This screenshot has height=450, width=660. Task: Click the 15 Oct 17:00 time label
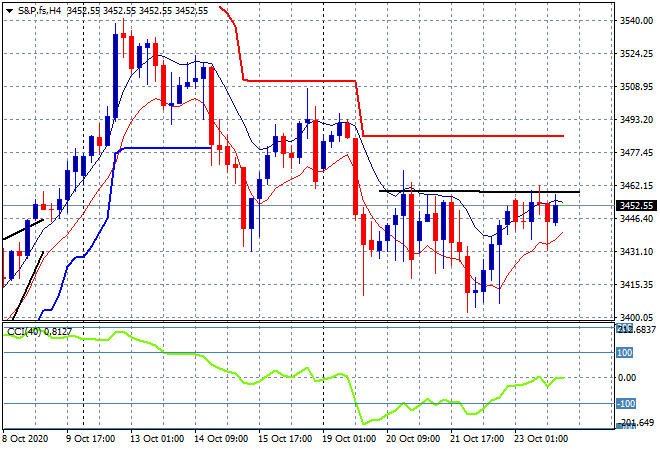coord(285,439)
